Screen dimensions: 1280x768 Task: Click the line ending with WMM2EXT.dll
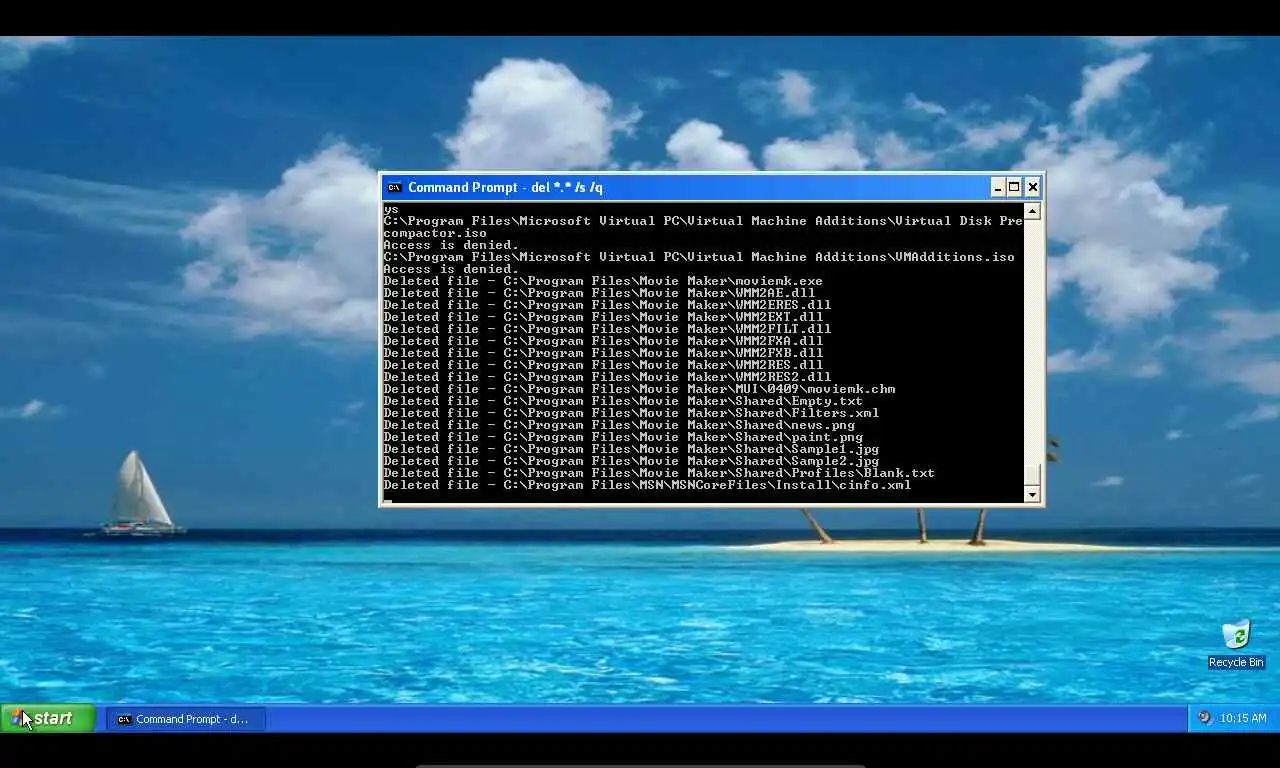[x=603, y=317]
